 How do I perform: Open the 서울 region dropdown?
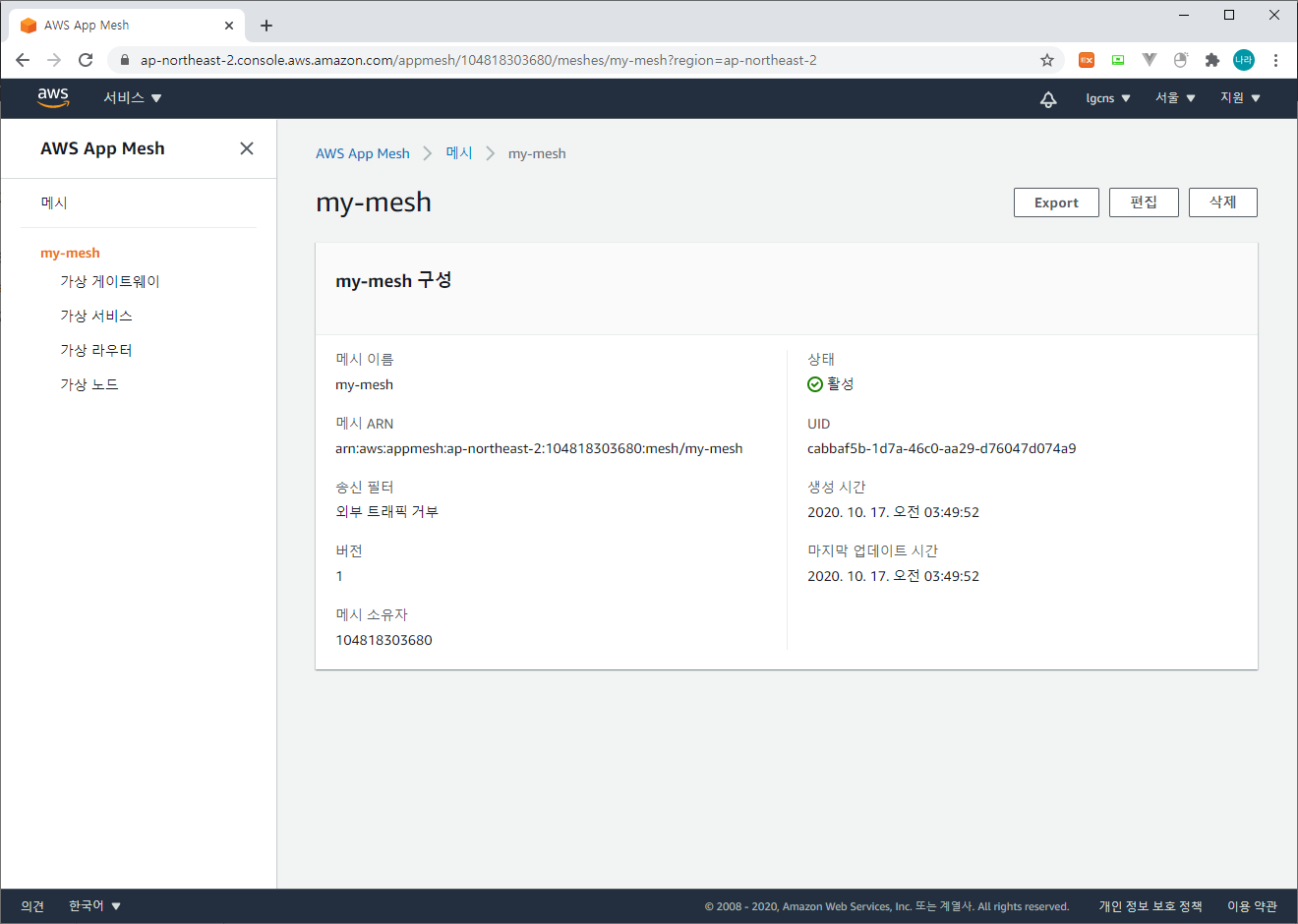coord(1175,98)
